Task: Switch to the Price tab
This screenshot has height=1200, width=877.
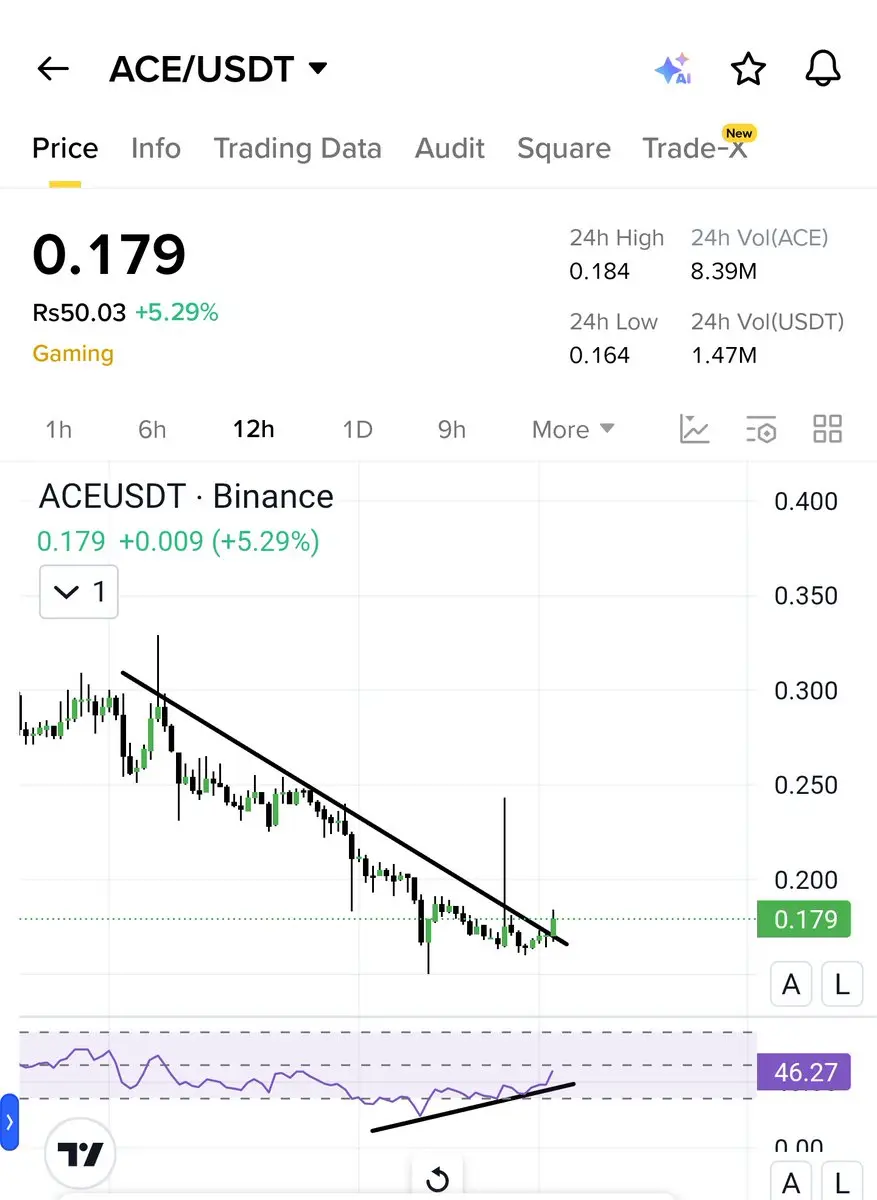Action: coord(65,149)
